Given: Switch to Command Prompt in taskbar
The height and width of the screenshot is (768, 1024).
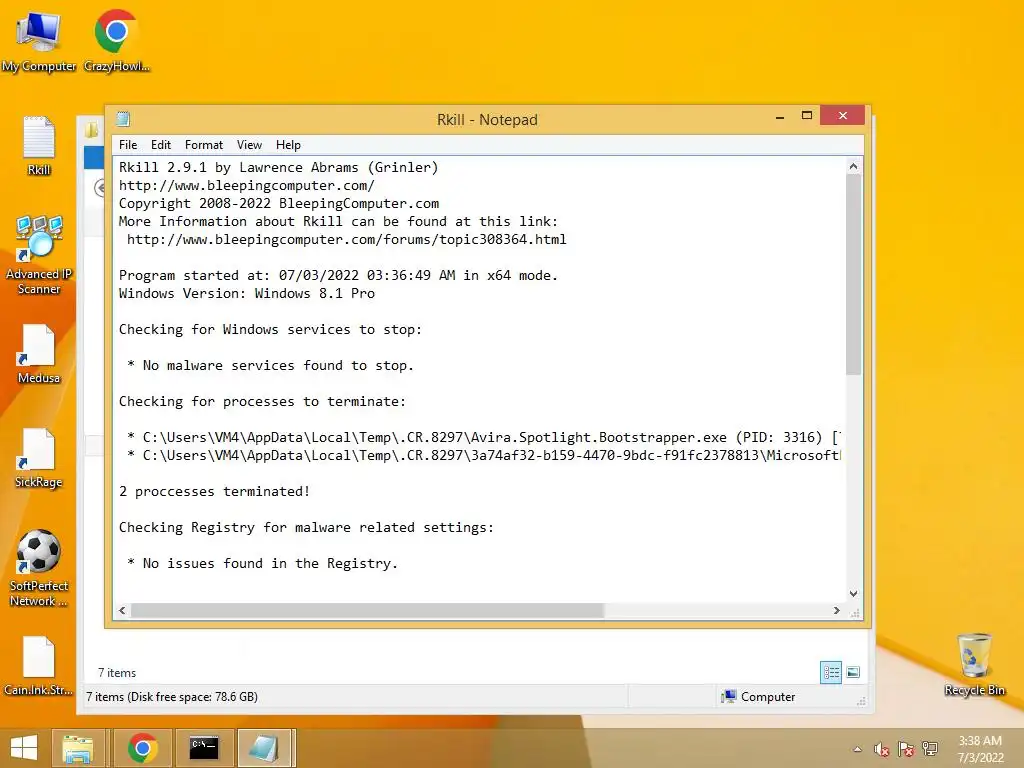Looking at the screenshot, I should tap(204, 748).
